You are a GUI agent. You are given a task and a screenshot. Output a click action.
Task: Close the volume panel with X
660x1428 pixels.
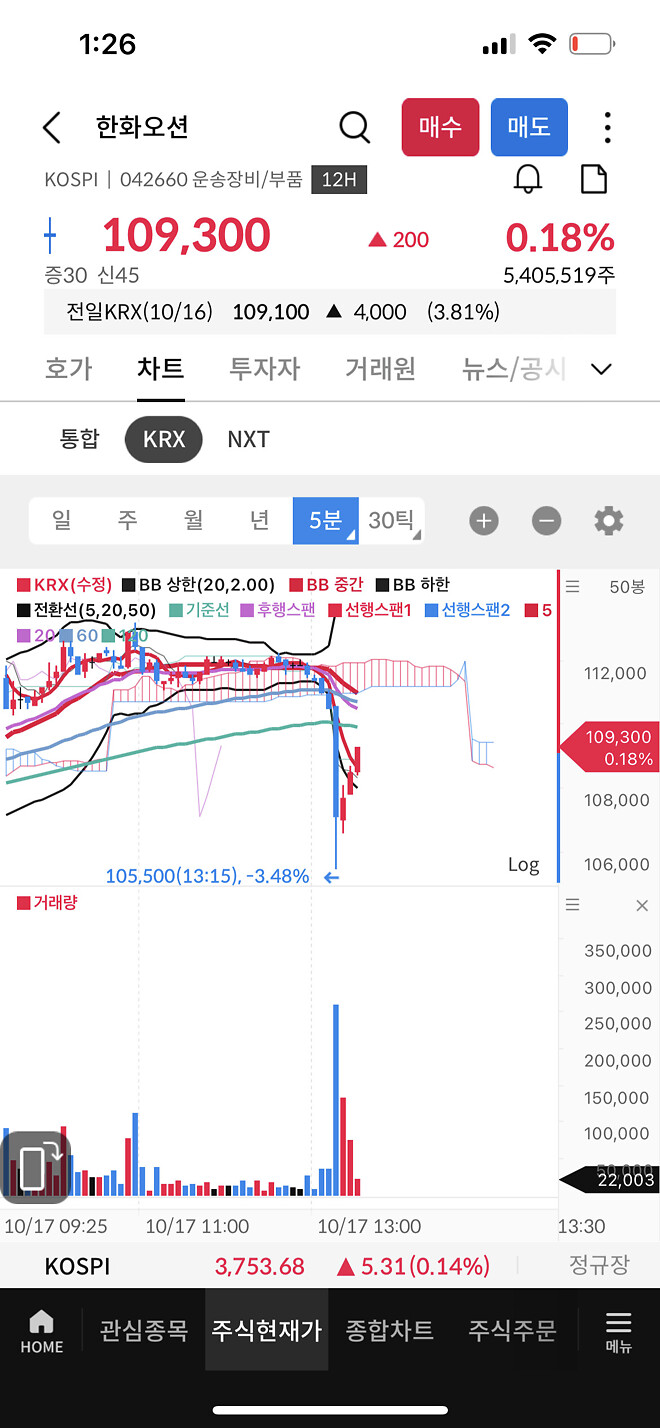[642, 904]
